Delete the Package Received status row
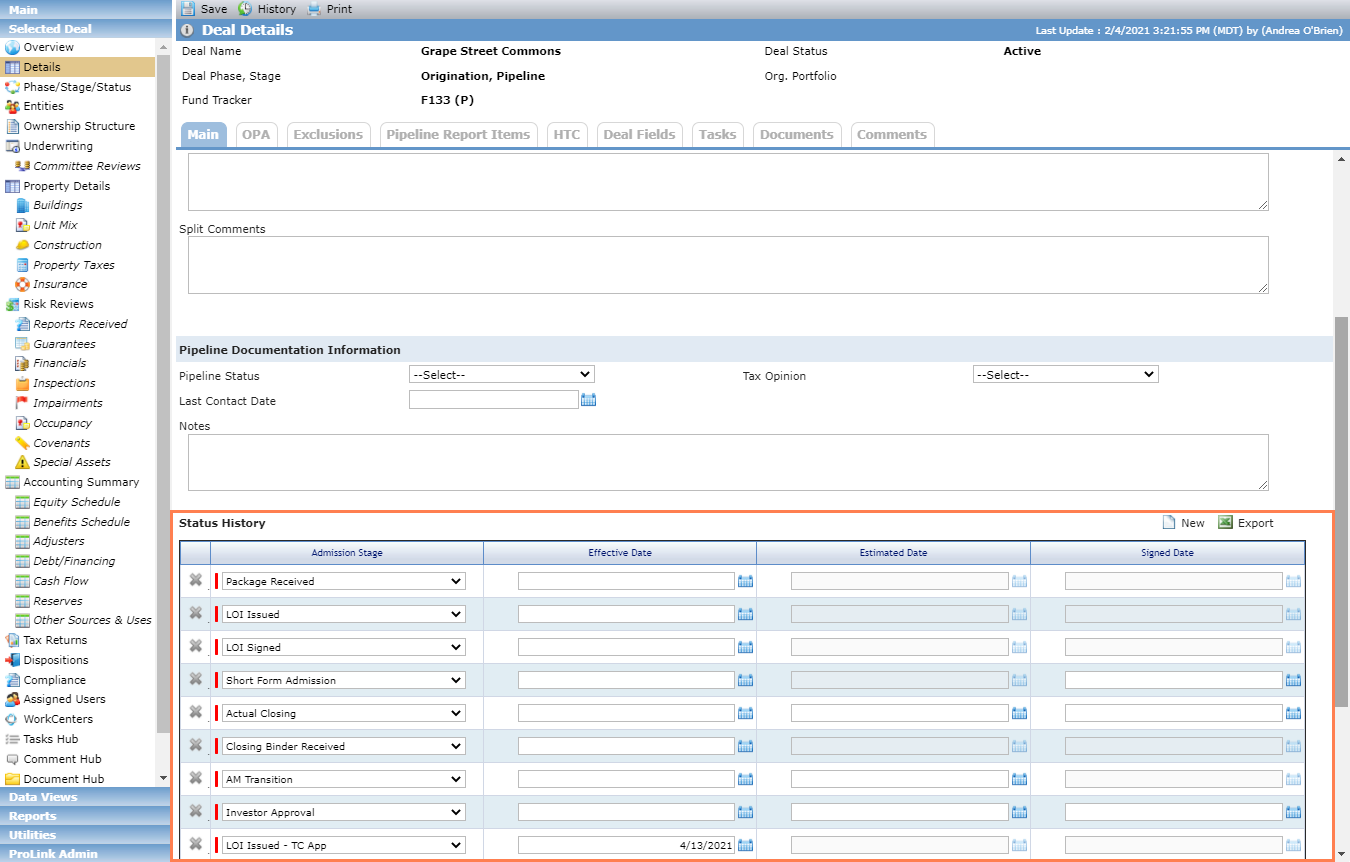This screenshot has width=1350, height=862. 196,580
